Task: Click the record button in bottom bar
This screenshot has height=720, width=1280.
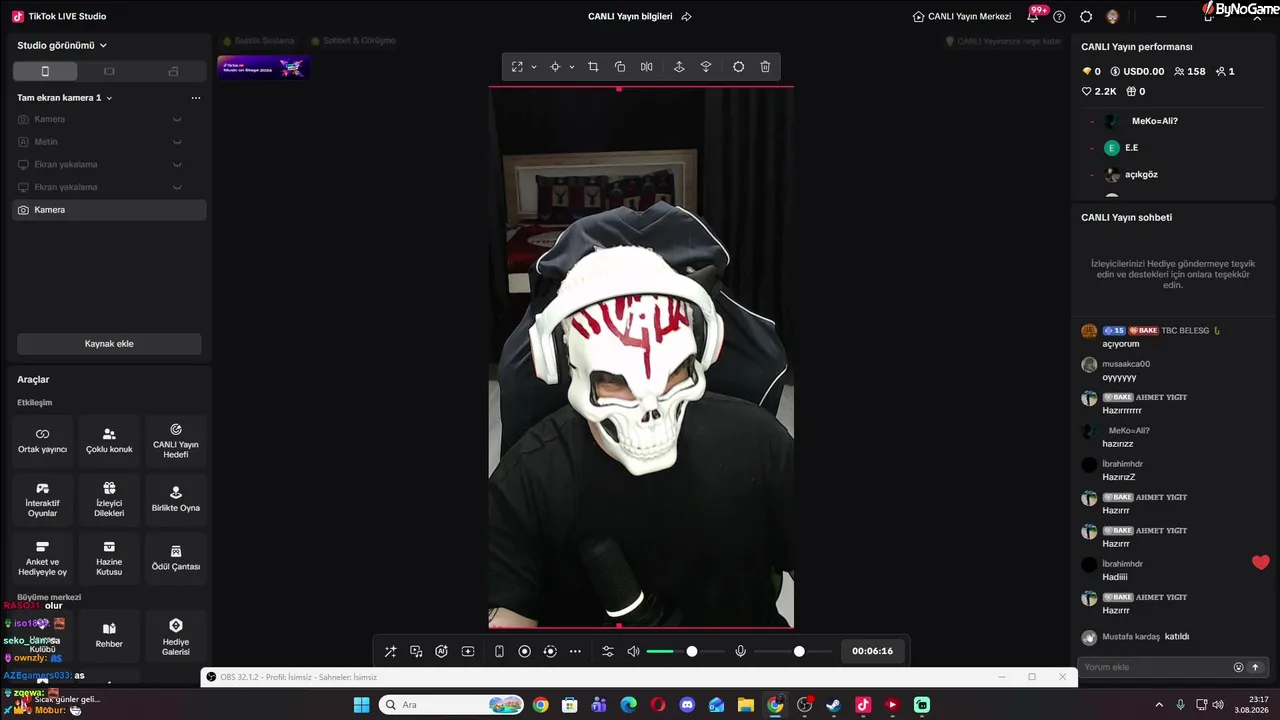Action: [524, 651]
